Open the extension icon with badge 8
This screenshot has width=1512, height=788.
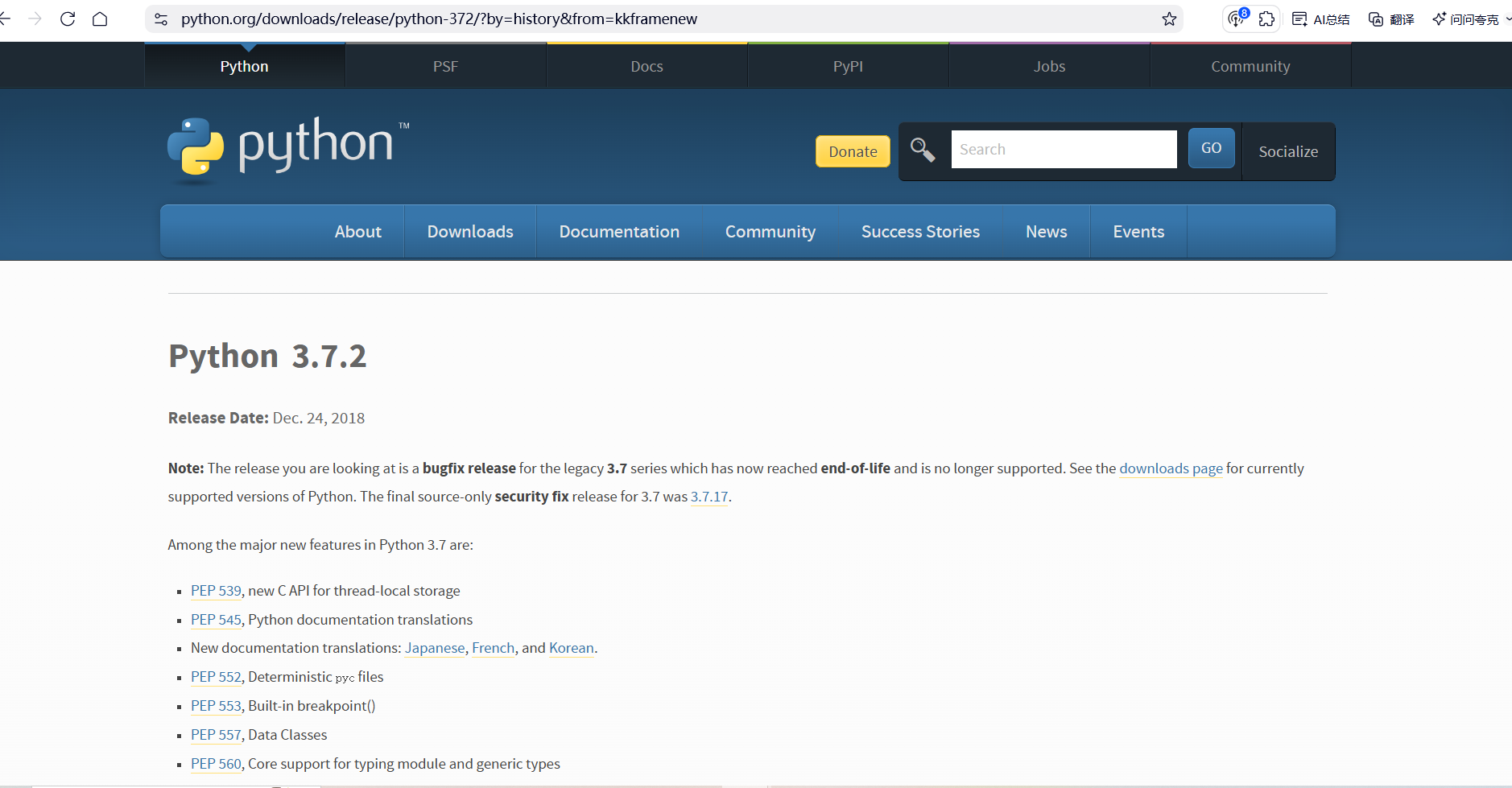click(x=1237, y=19)
